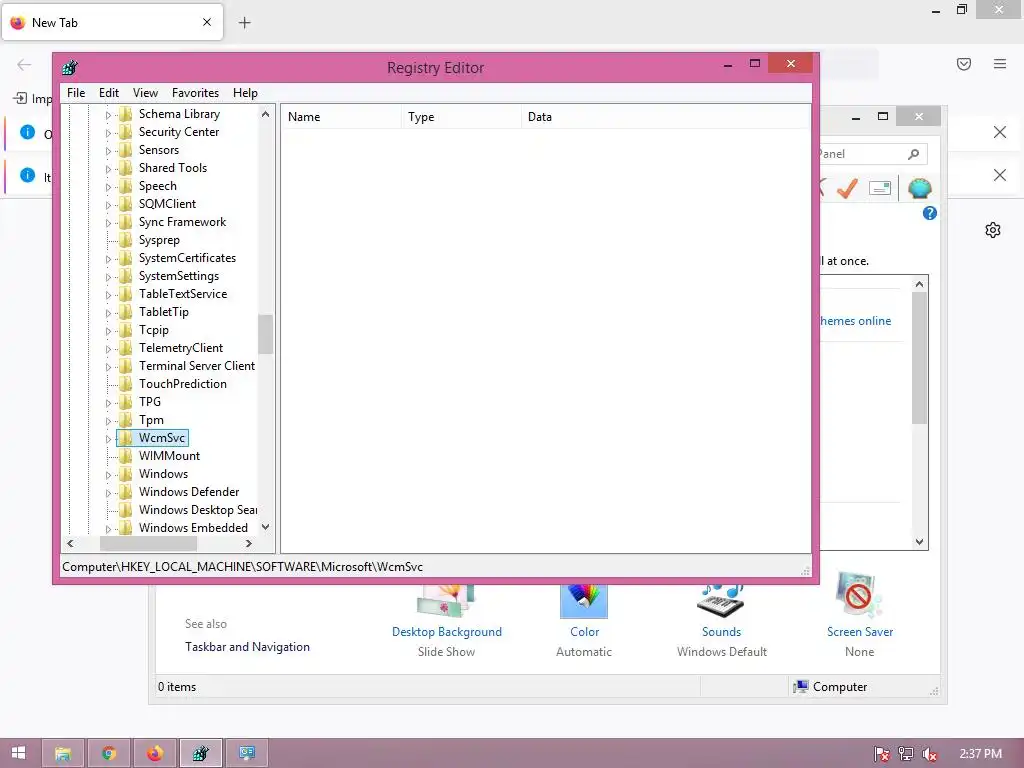The height and width of the screenshot is (768, 1024).
Task: Click the Desktop Background link
Action: (447, 632)
